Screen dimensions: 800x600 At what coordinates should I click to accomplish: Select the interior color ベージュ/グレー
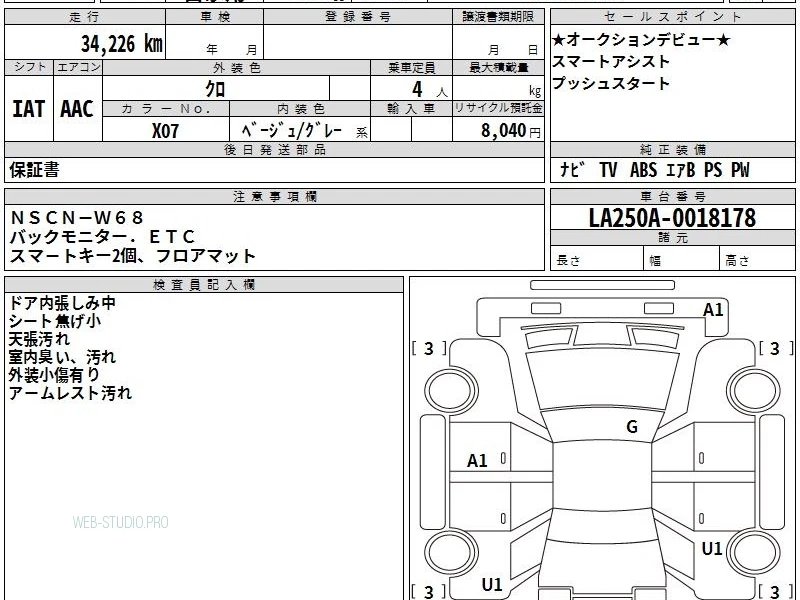tap(292, 131)
